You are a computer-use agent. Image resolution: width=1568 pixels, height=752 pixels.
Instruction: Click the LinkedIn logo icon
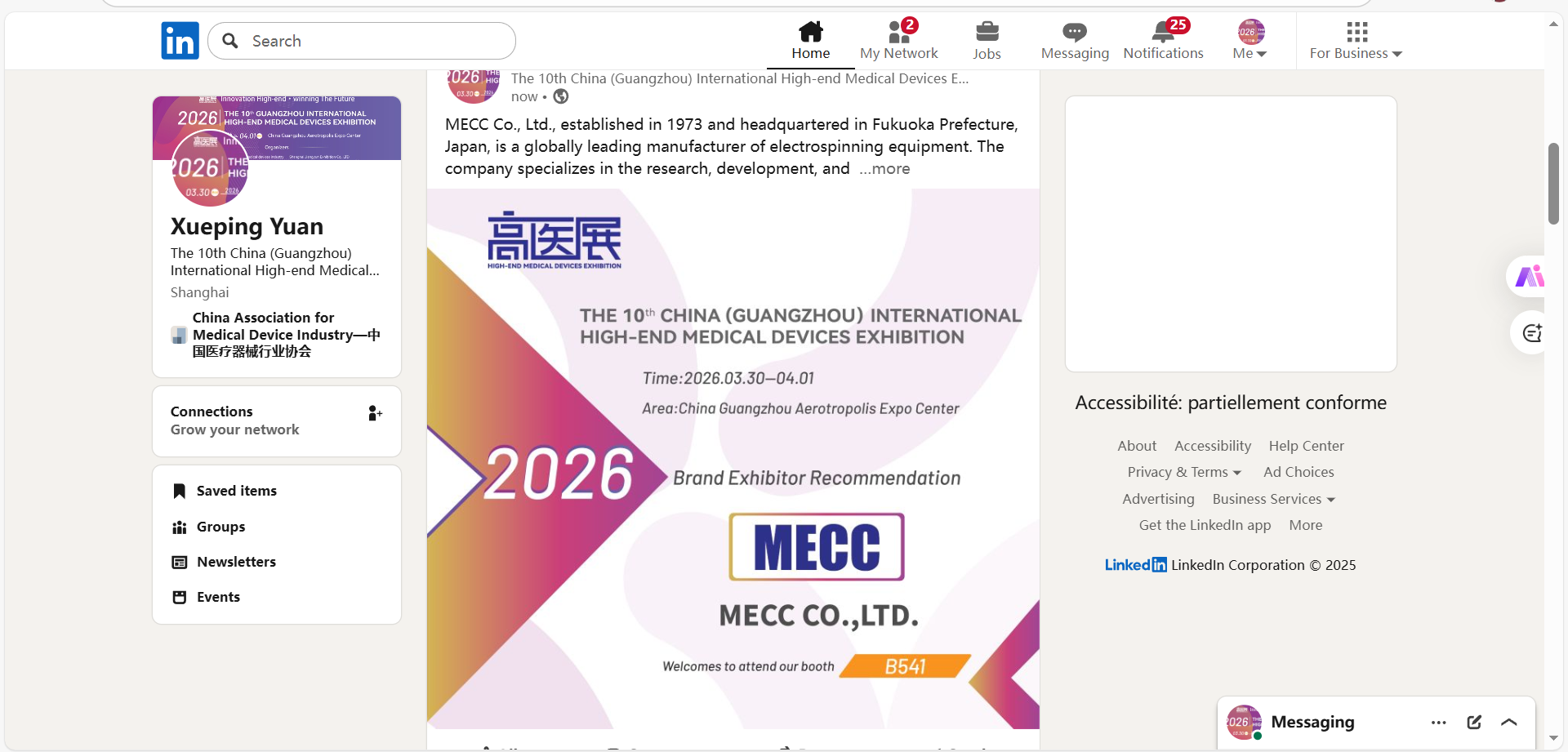tap(180, 41)
